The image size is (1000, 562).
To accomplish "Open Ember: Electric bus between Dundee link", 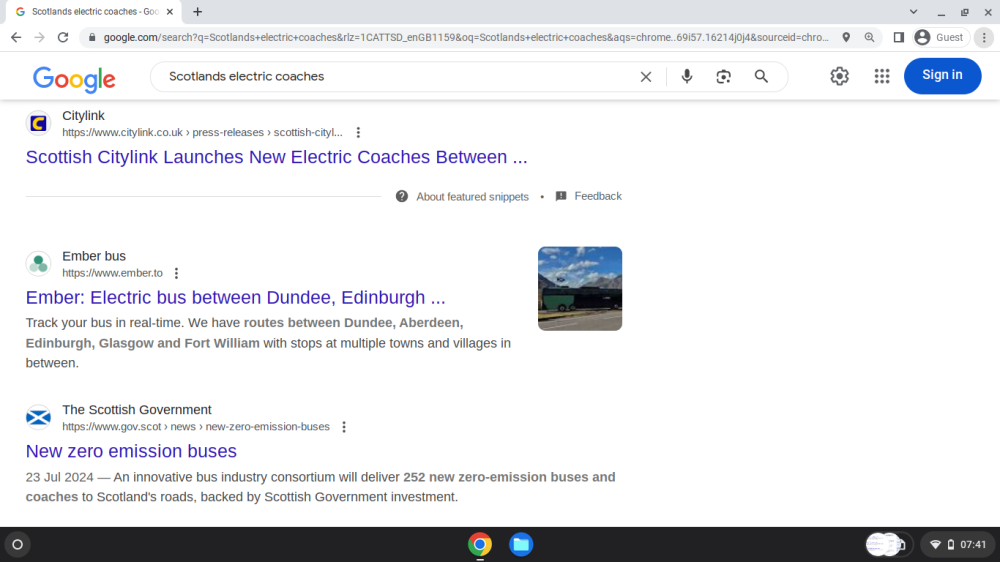I will pos(235,297).
